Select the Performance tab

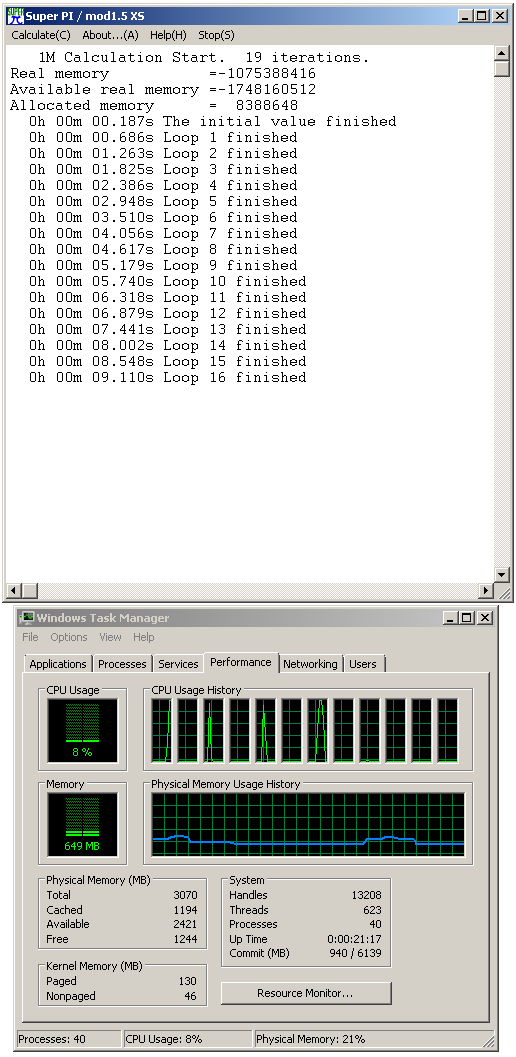(241, 662)
